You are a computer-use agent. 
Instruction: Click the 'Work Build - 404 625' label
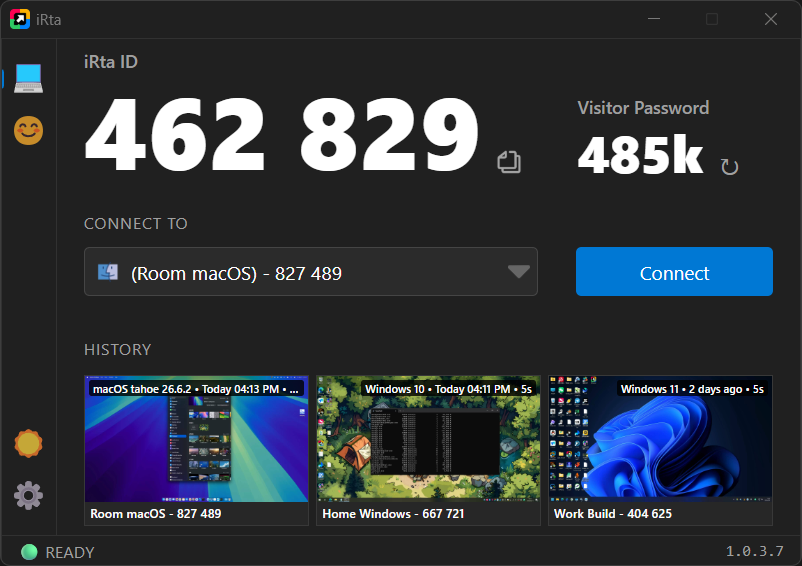(613, 514)
